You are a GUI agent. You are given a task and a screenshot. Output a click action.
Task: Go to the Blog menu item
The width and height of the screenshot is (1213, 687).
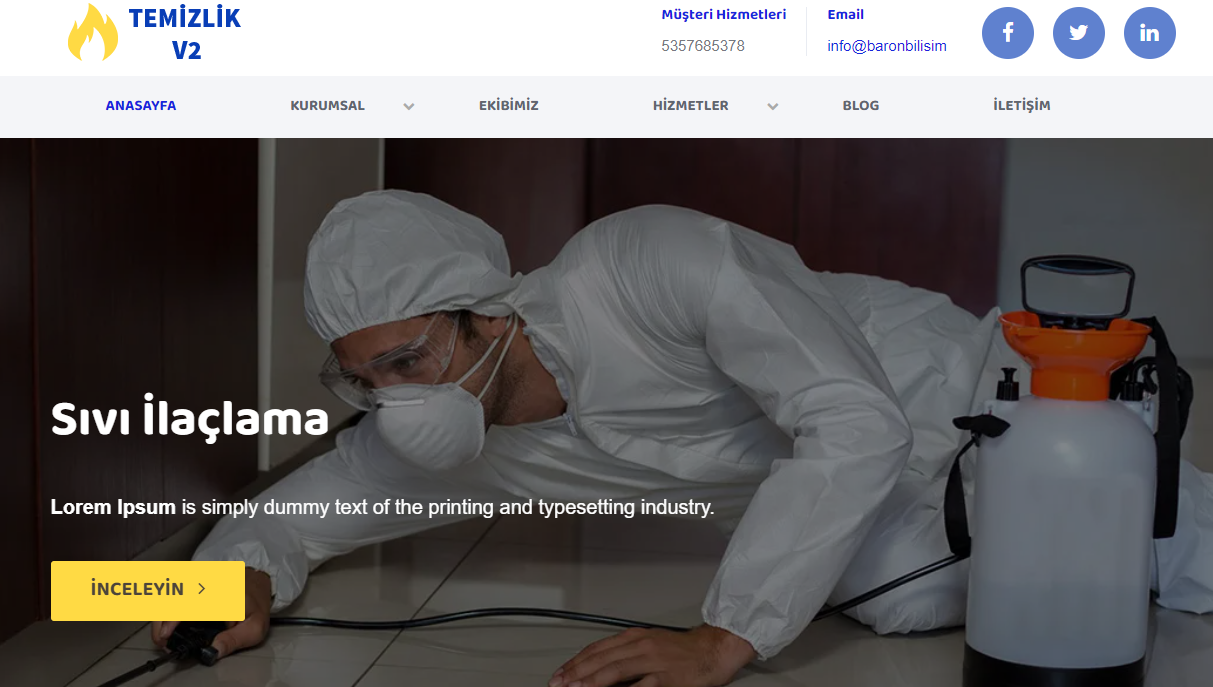pos(861,105)
